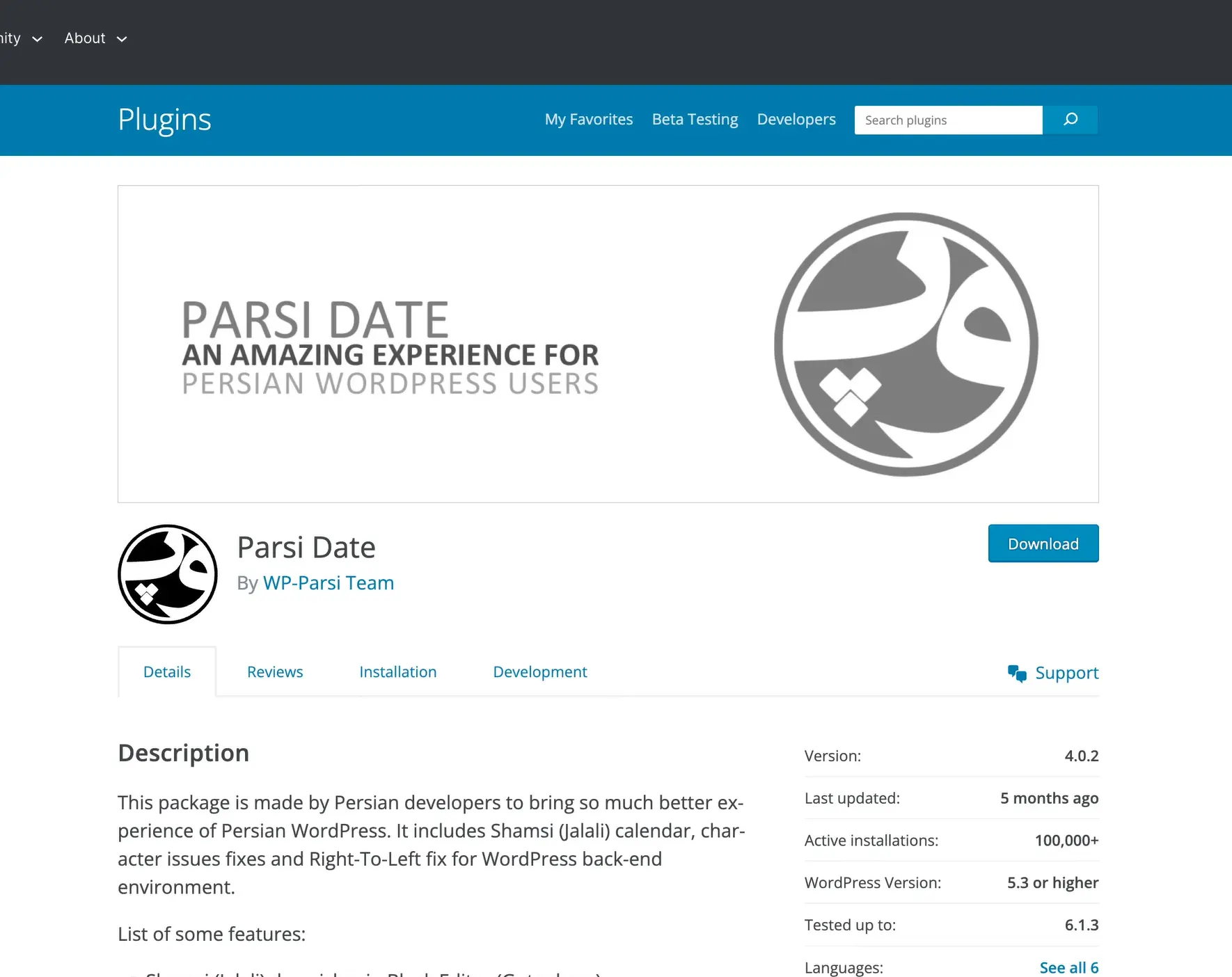
Task: Open the Support forum link
Action: (1066, 673)
